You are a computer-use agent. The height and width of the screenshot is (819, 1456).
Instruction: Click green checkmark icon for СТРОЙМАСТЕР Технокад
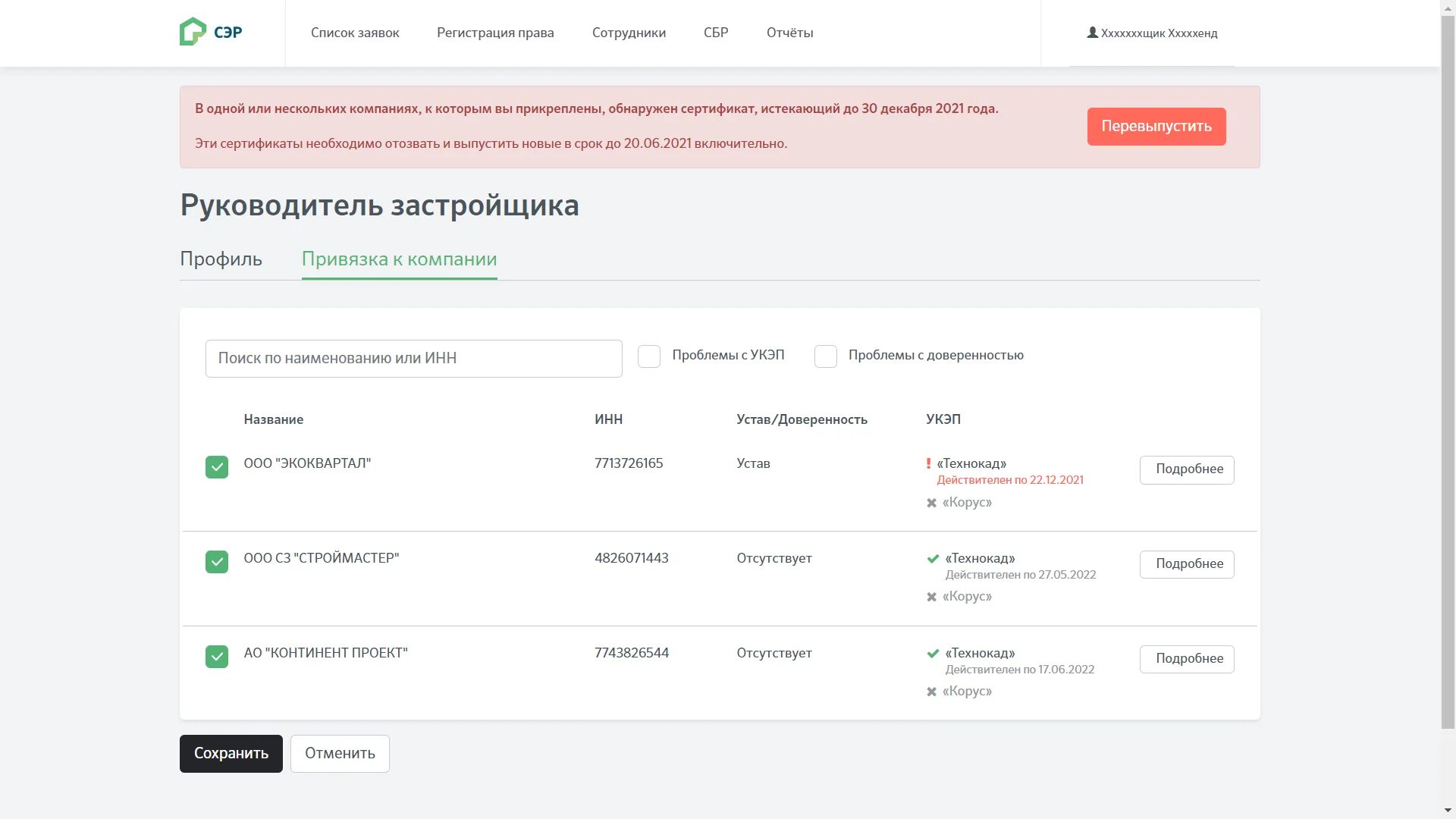point(933,559)
